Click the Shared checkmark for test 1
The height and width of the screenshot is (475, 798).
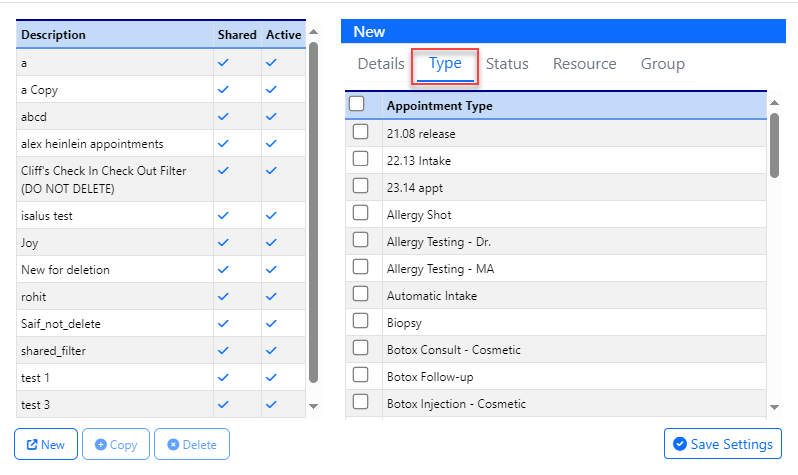pyautogui.click(x=224, y=377)
